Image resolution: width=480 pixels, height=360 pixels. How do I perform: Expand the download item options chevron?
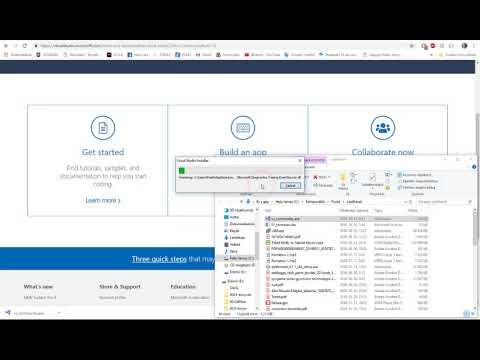coord(59,313)
